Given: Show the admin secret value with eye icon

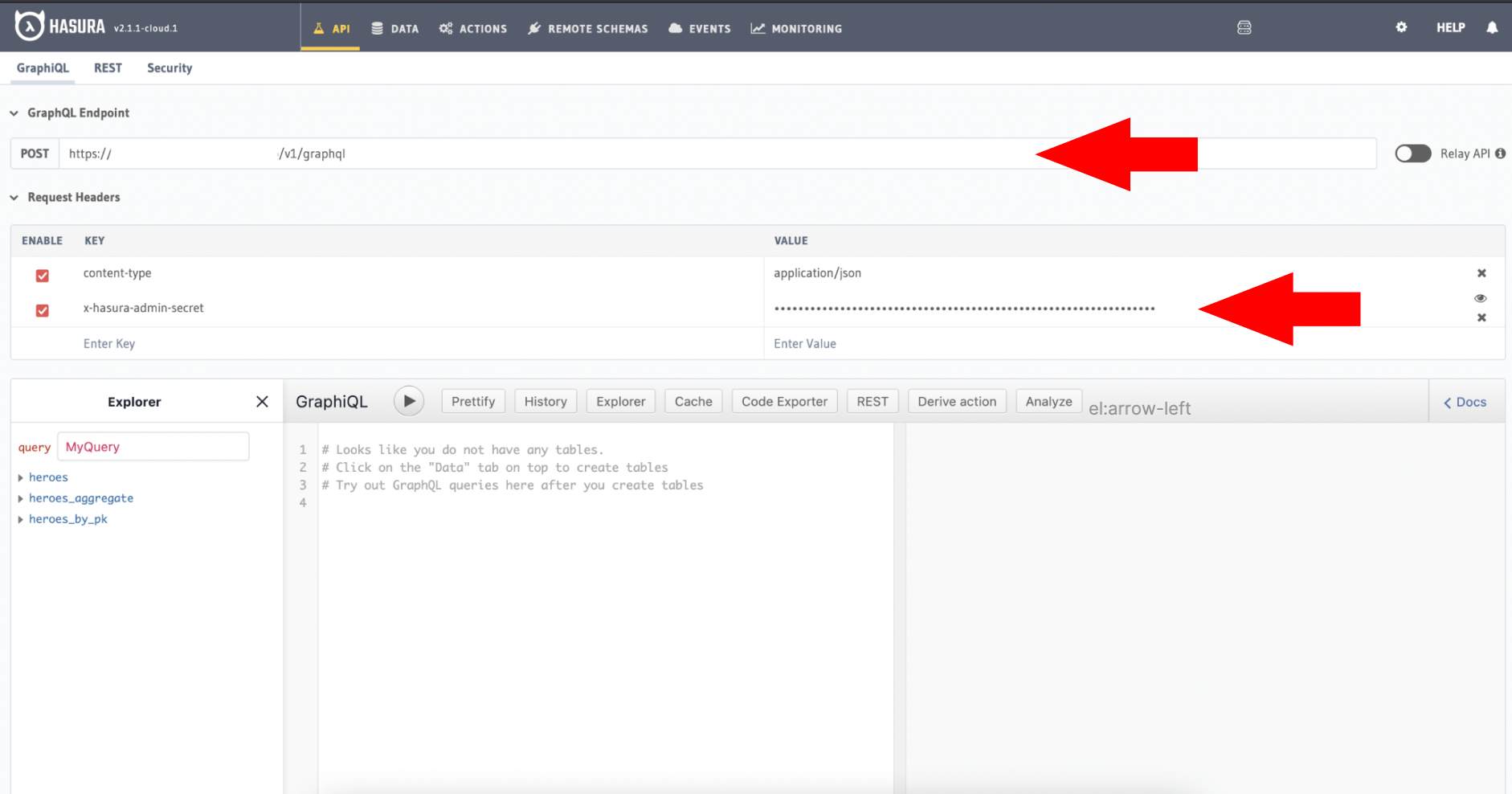Looking at the screenshot, I should pyautogui.click(x=1481, y=298).
